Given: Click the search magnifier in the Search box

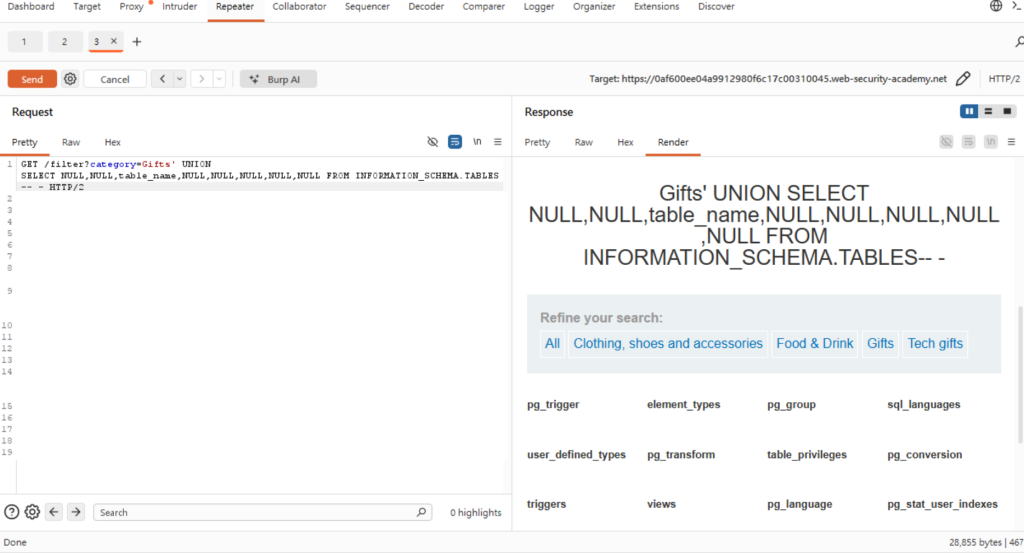Looking at the screenshot, I should click(421, 513).
